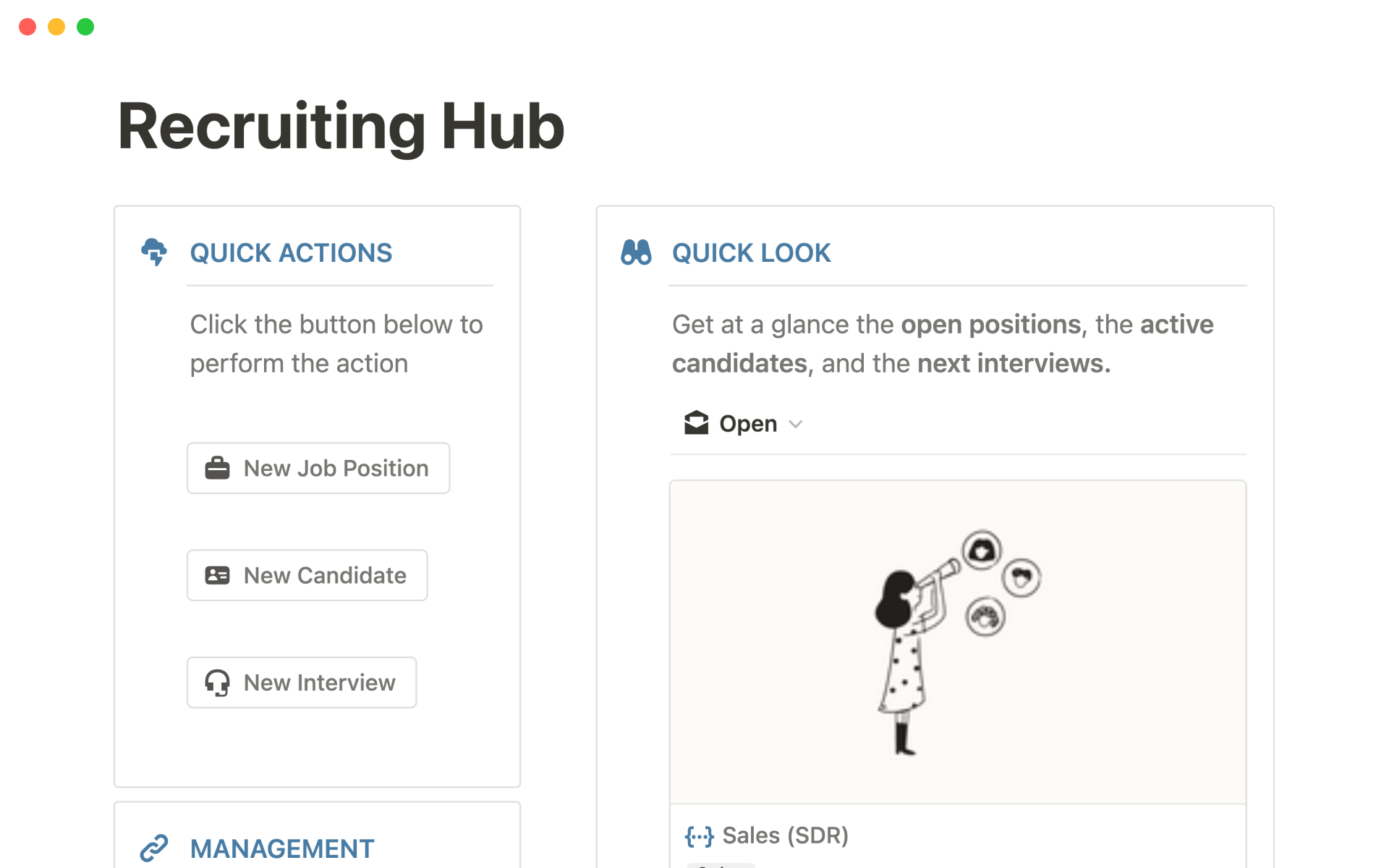1389x868 pixels.
Task: Click the headset icon on New Interview
Action: pyautogui.click(x=217, y=682)
